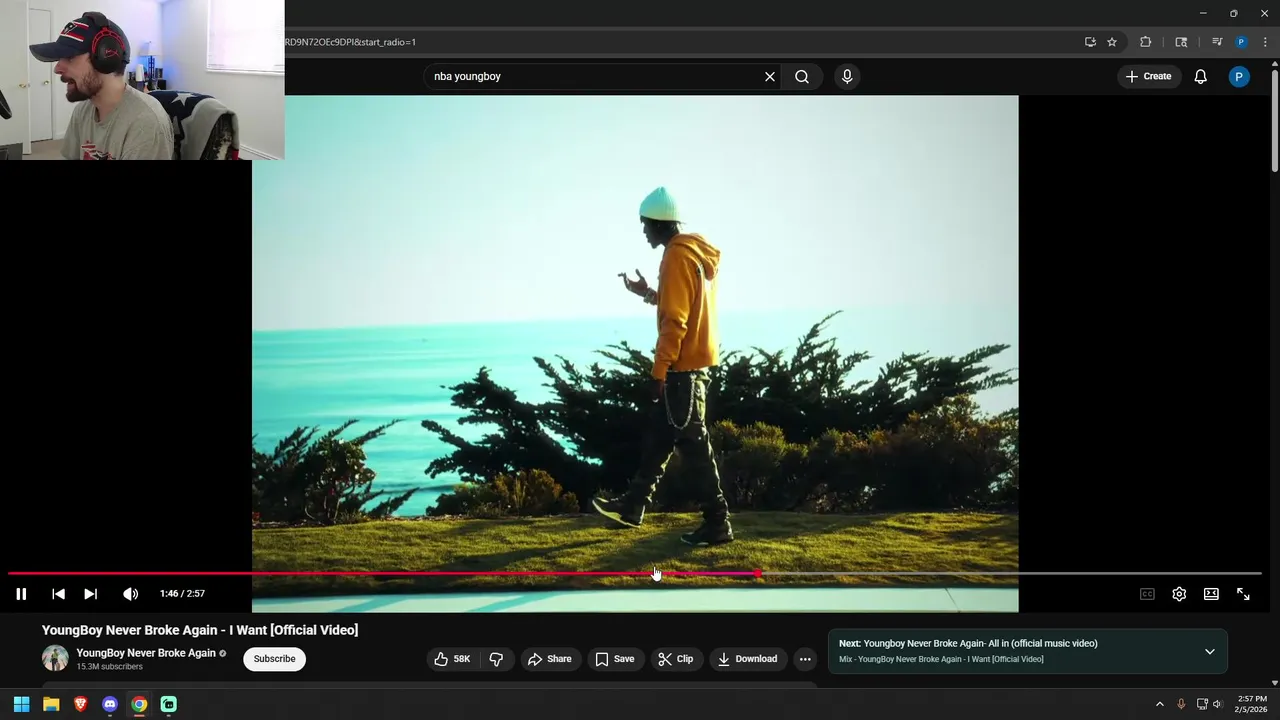Share this video
This screenshot has width=1280, height=720.
[550, 659]
